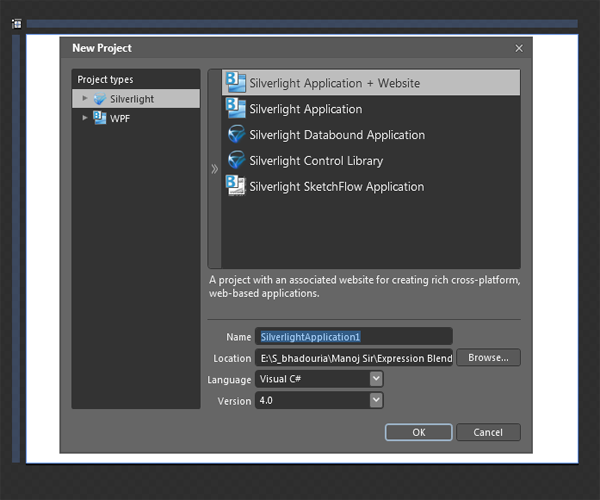
Task: Close the New Project dialog
Action: pos(519,49)
